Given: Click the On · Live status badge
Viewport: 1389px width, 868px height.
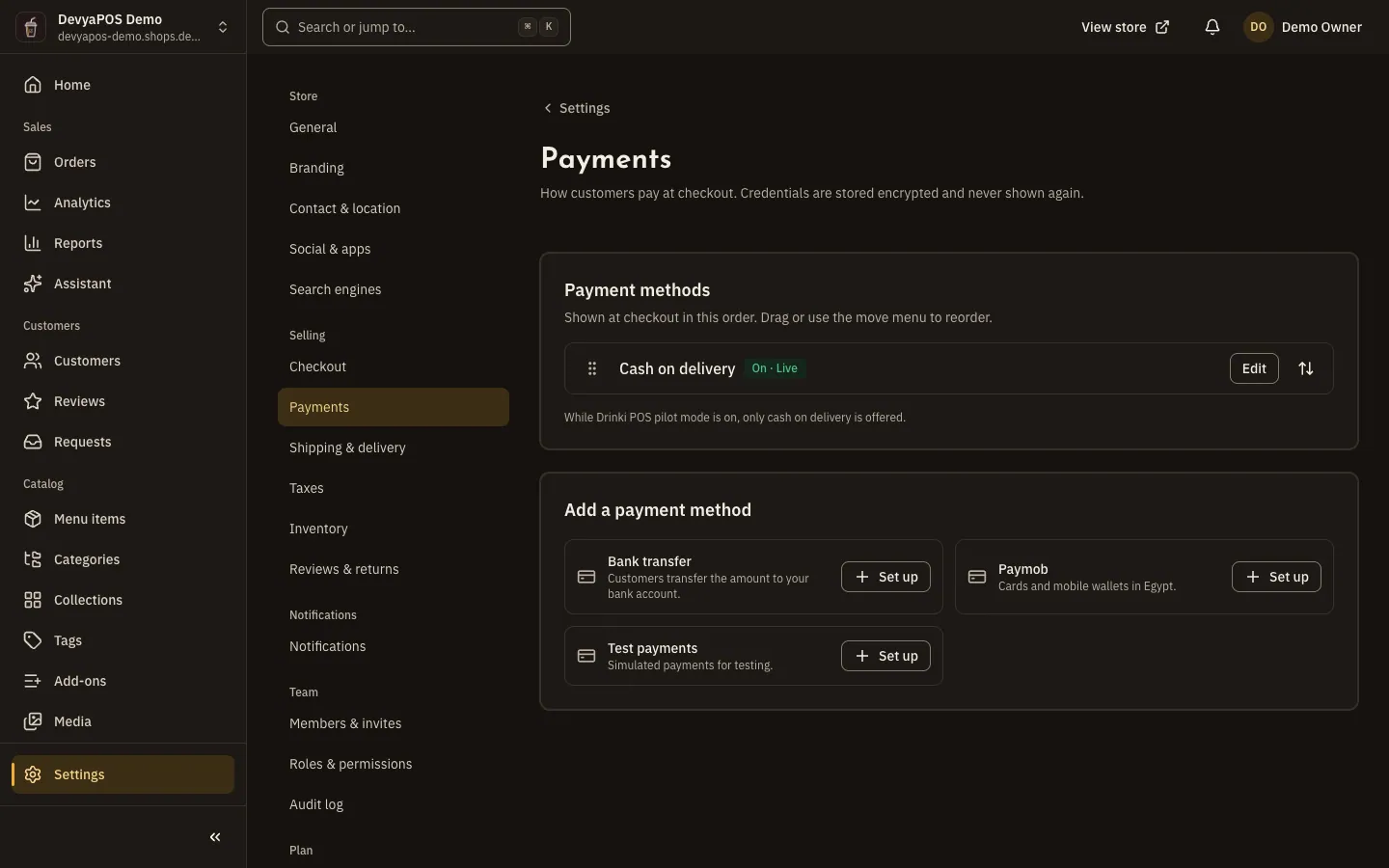Looking at the screenshot, I should coord(775,368).
